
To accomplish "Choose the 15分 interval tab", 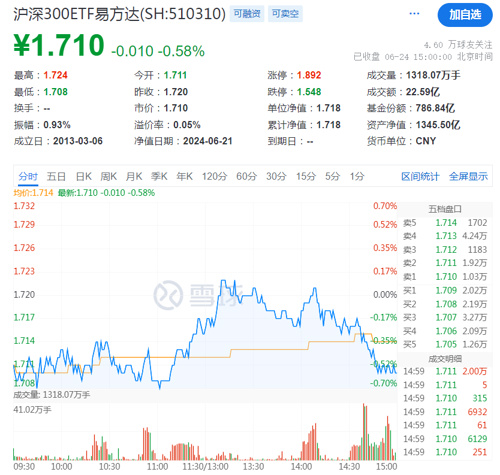I will pyautogui.click(x=306, y=176).
